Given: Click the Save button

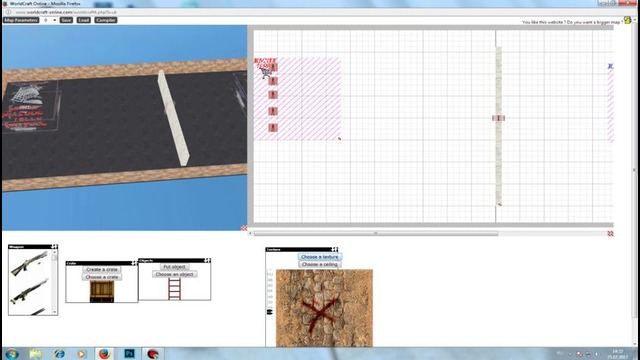Looking at the screenshot, I should point(66,20).
